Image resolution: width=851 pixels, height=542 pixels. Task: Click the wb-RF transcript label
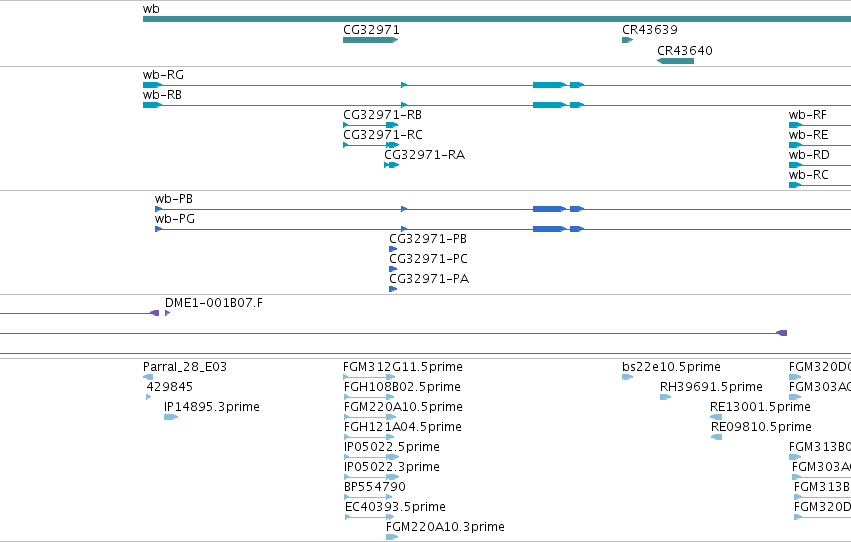[x=808, y=115]
